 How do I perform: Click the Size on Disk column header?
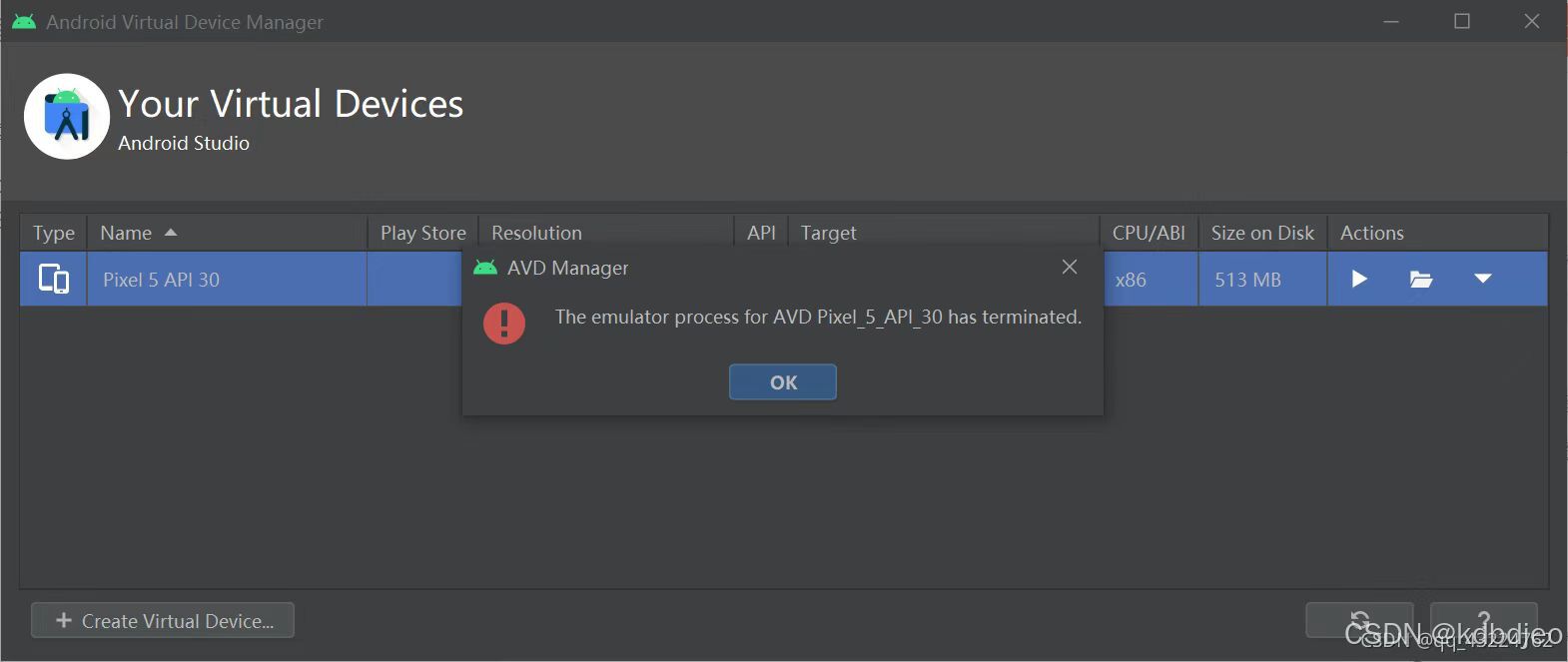[x=1262, y=233]
